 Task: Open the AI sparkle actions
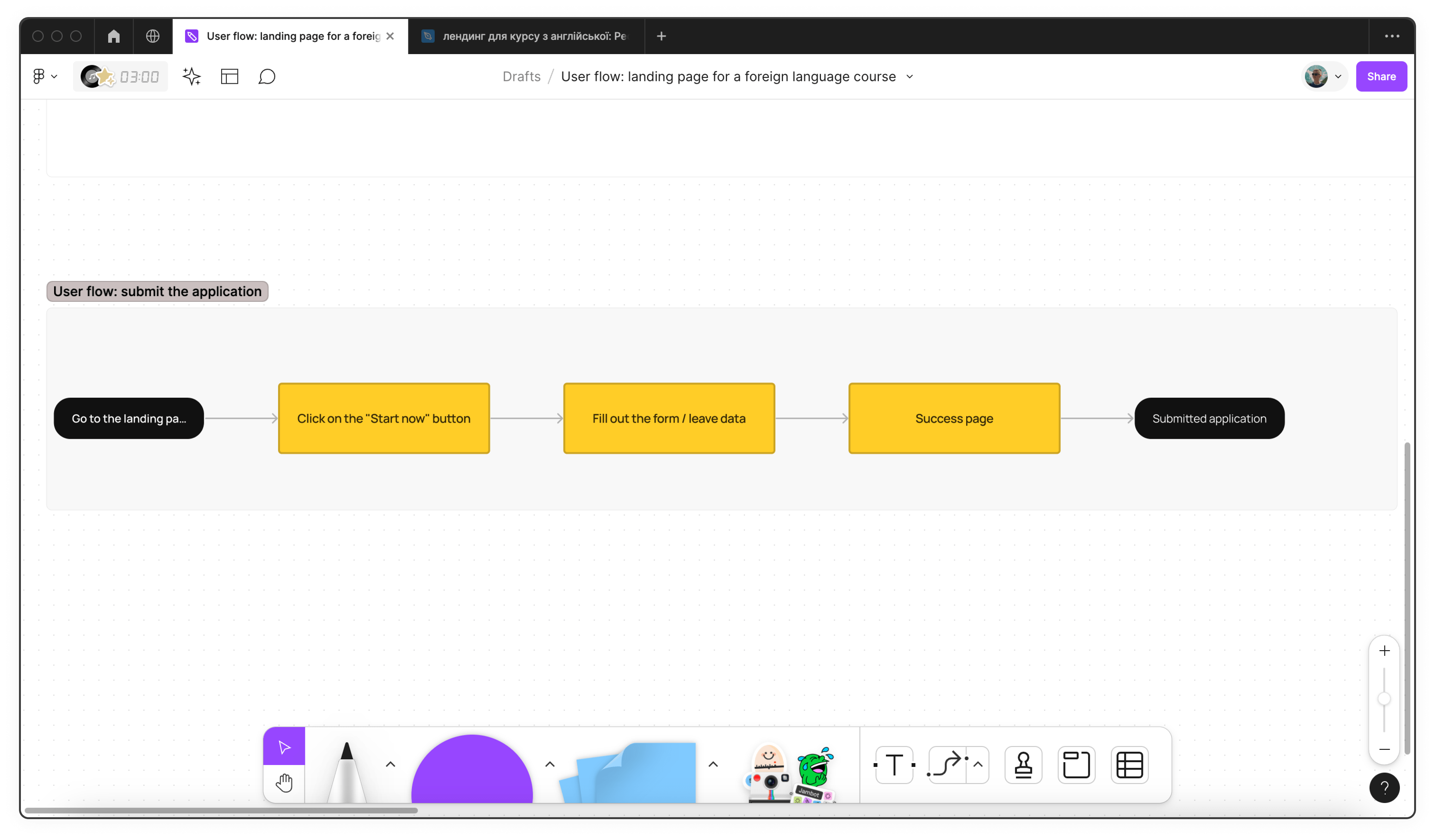pos(192,76)
